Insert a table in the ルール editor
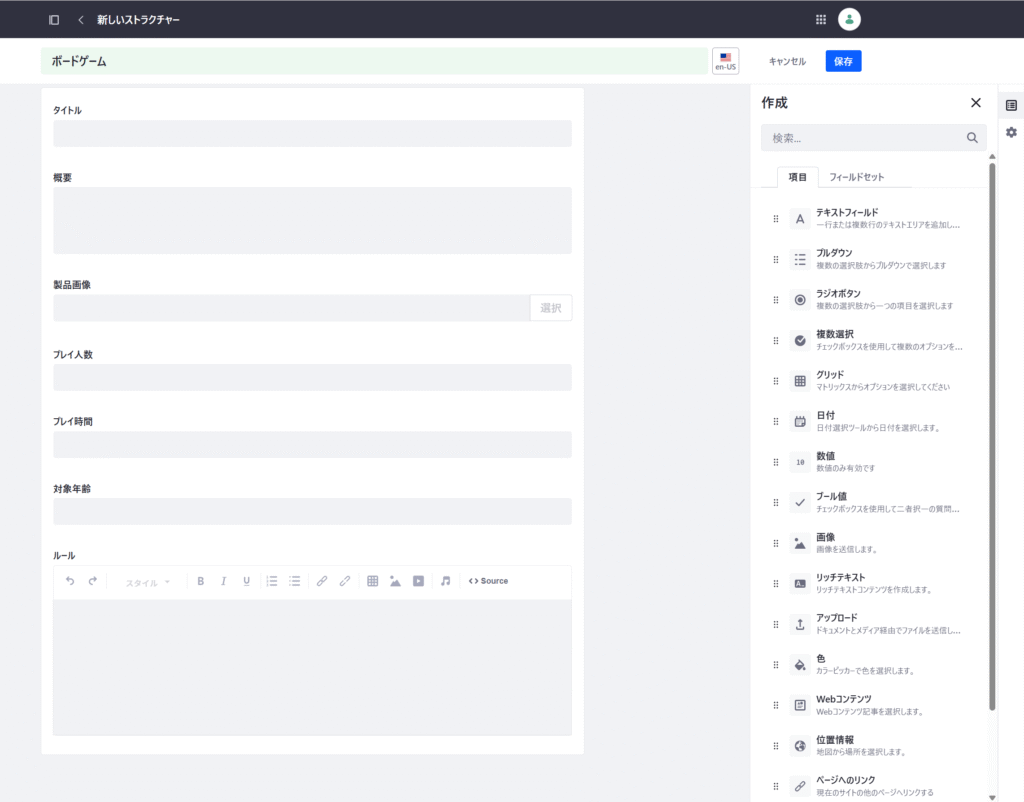The height and width of the screenshot is (802, 1024). click(372, 581)
